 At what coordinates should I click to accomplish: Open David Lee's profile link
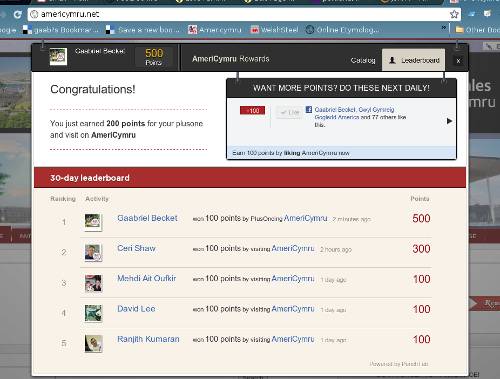136,309
